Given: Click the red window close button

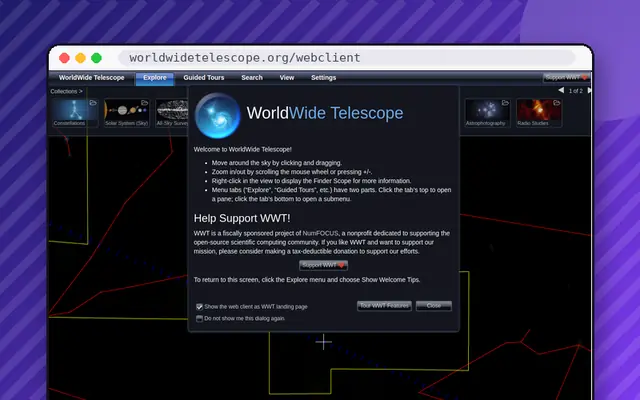Looking at the screenshot, I should 64,58.
